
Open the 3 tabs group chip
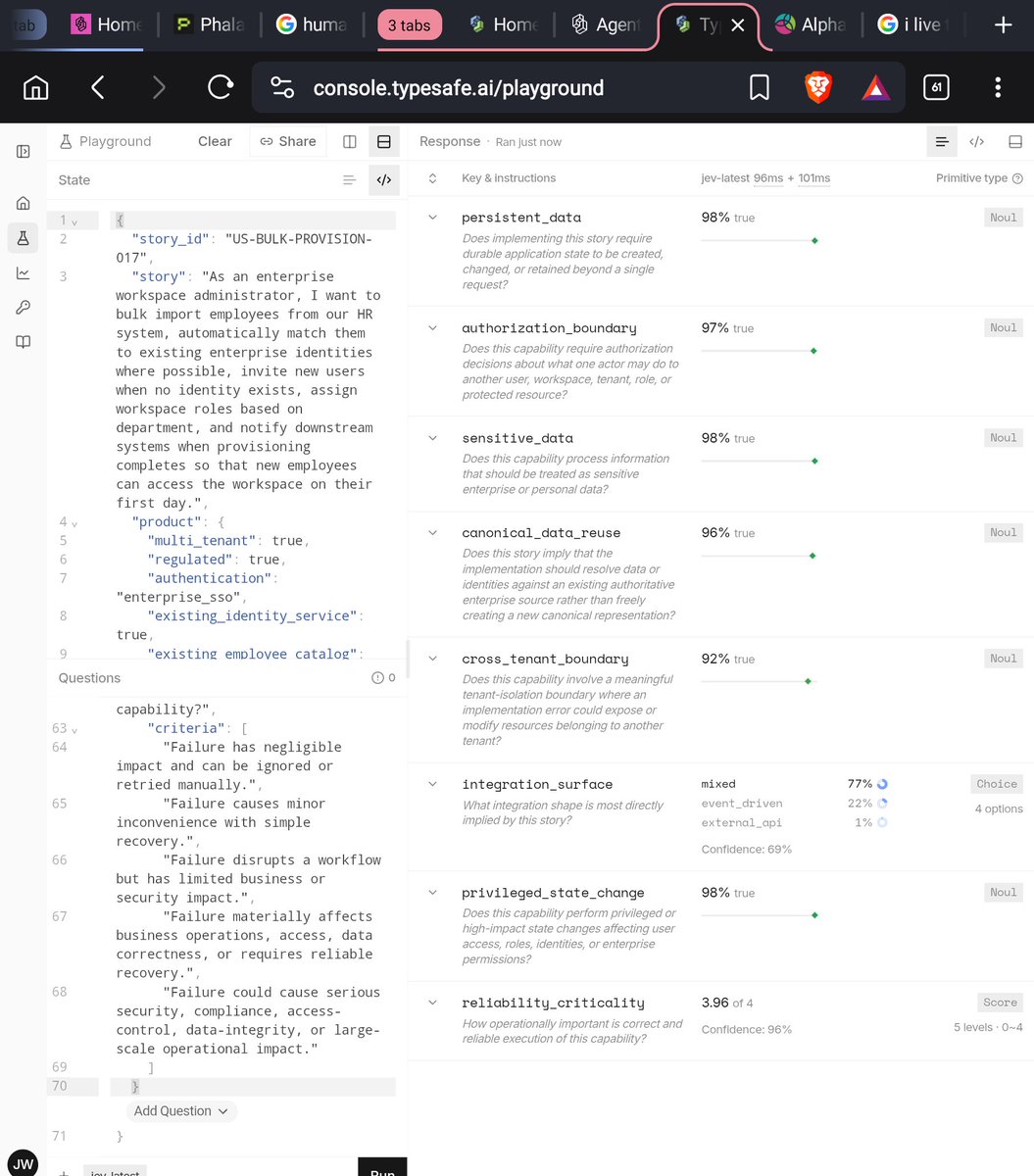pos(410,24)
